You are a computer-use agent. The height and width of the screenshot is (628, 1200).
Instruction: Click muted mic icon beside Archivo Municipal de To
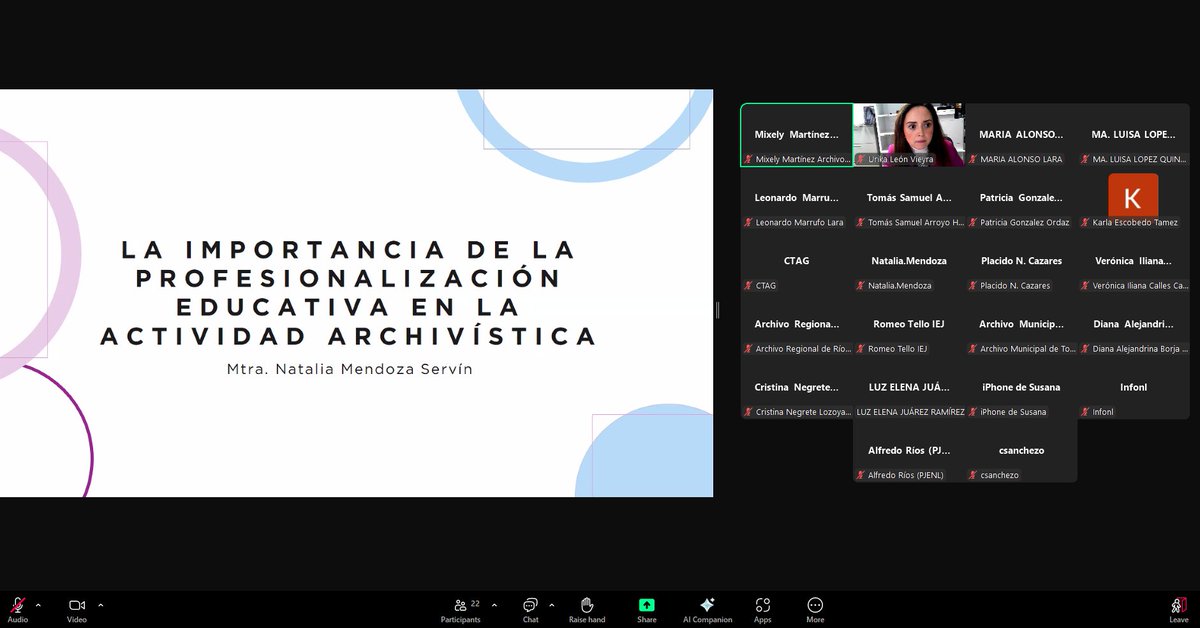974,348
